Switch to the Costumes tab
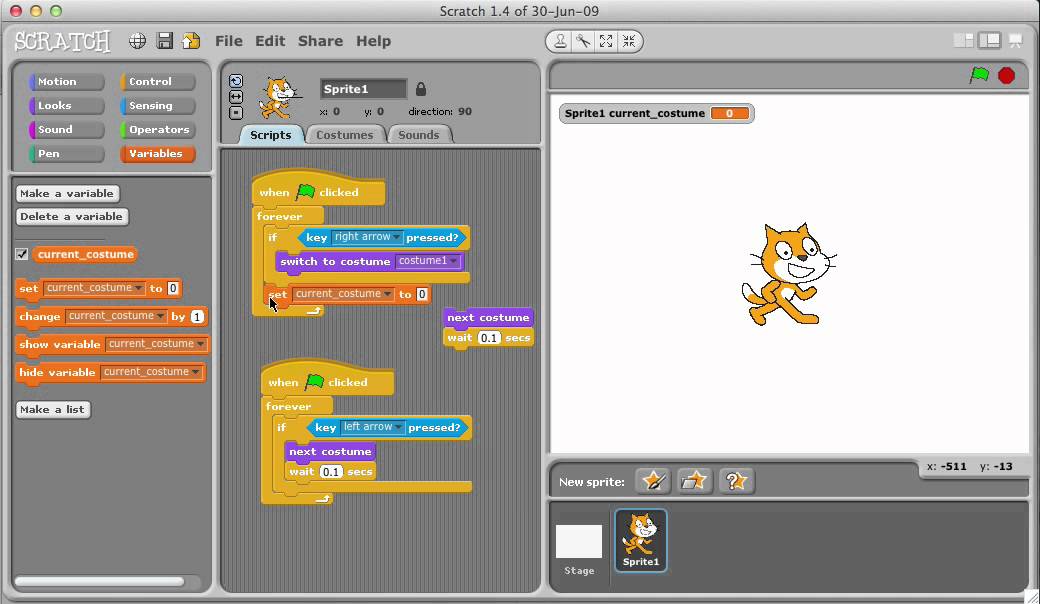 pyautogui.click(x=344, y=135)
